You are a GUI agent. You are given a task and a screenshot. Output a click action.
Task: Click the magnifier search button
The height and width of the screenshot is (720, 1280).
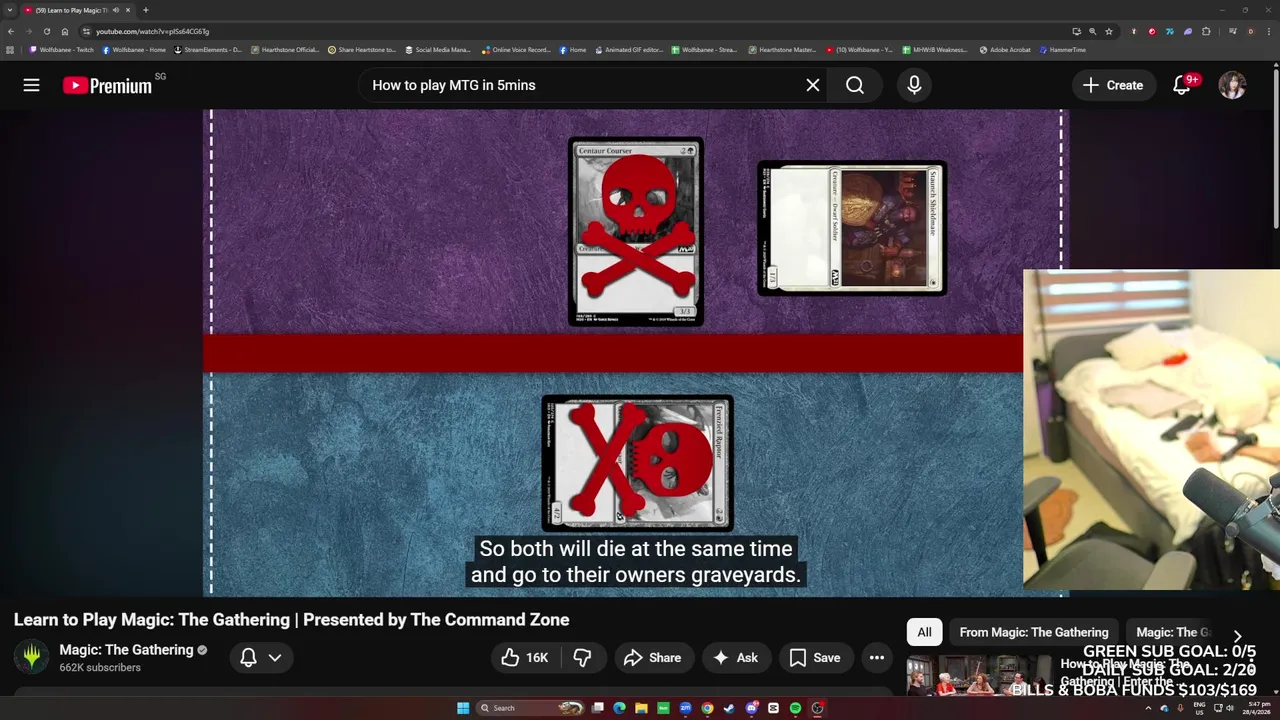pos(855,85)
